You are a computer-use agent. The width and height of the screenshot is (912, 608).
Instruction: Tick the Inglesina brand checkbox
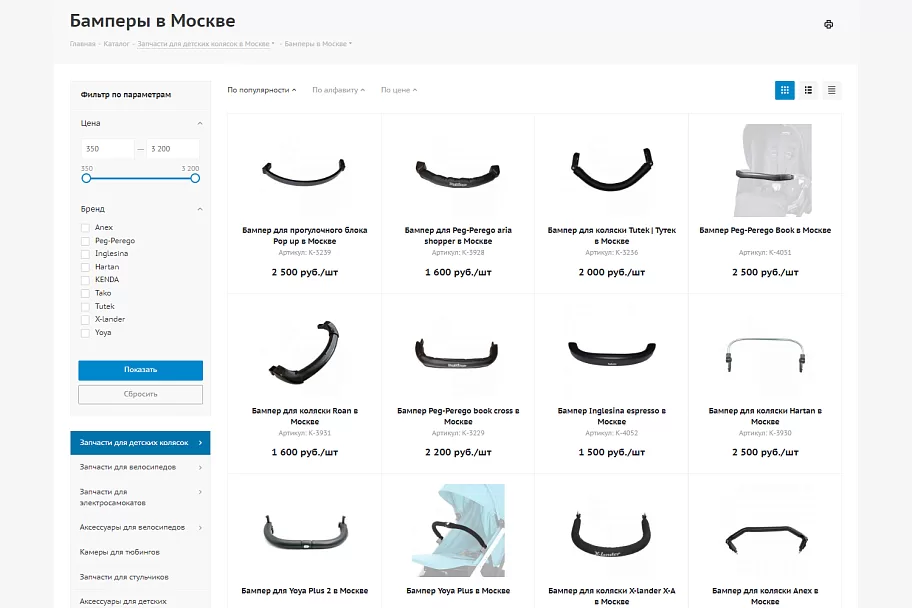(86, 254)
